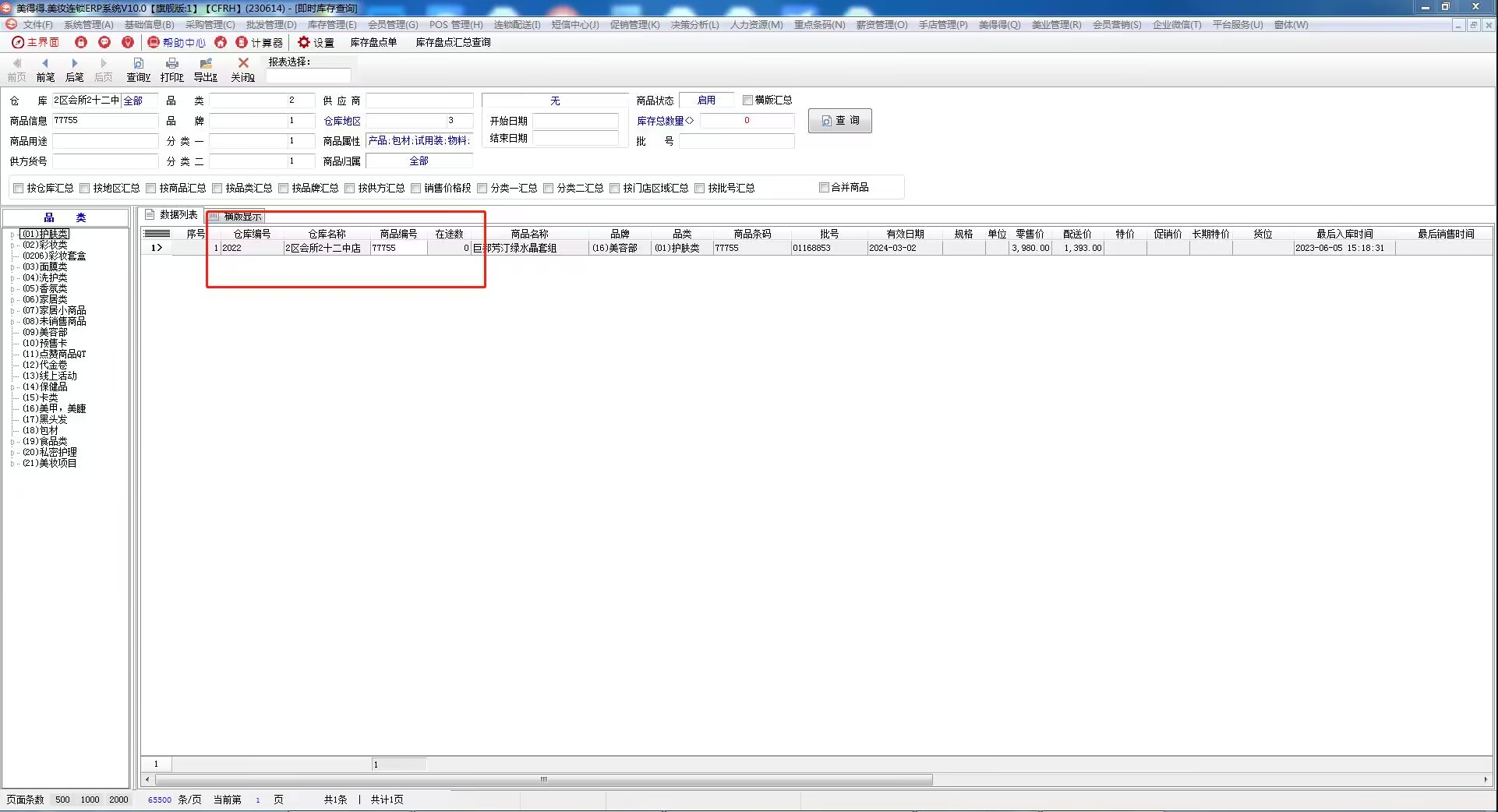Open the chat bubble icon in the toolbar
This screenshot has width=1498, height=812.
pos(104,42)
